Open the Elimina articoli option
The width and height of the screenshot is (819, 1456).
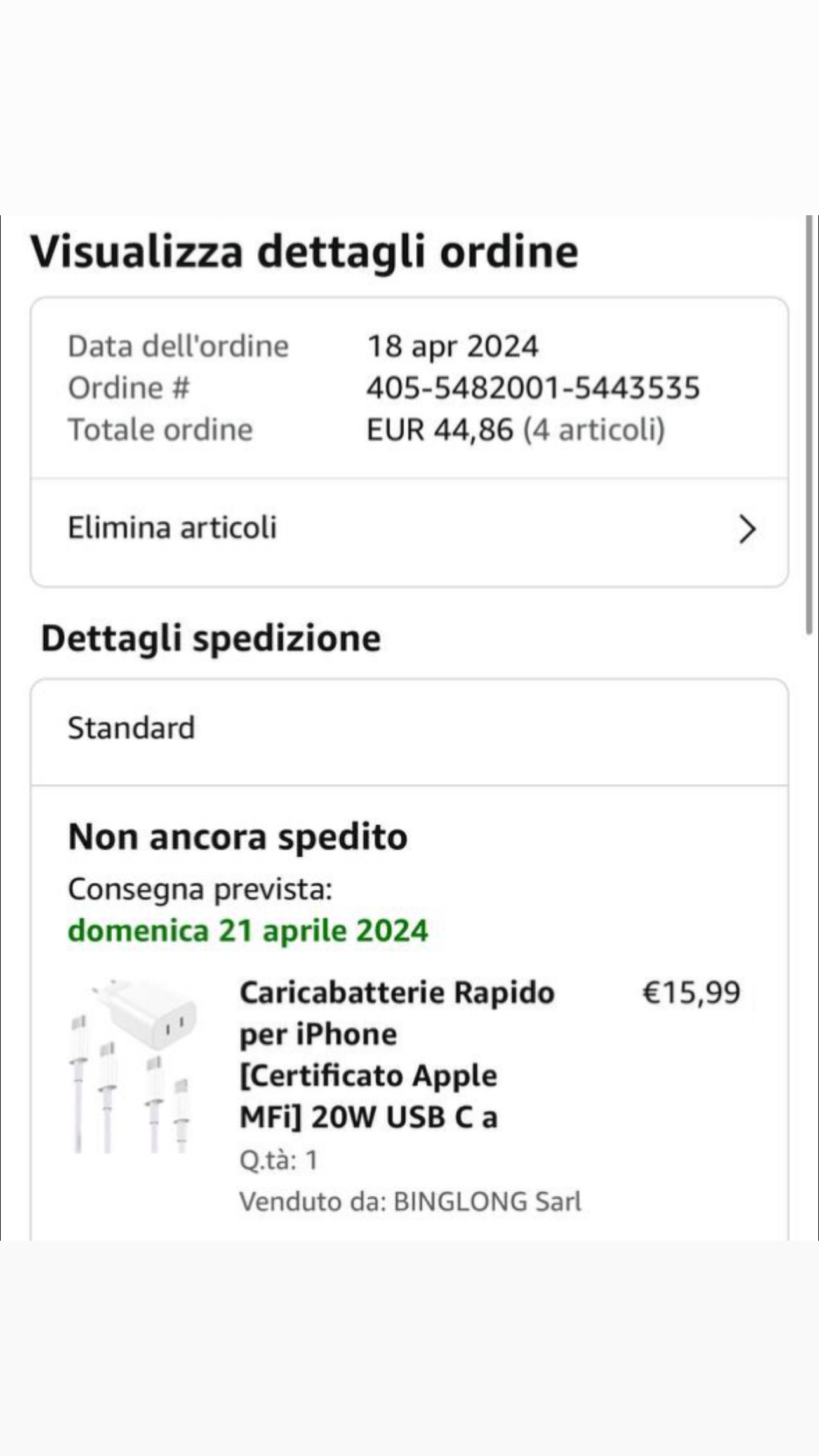click(x=173, y=528)
